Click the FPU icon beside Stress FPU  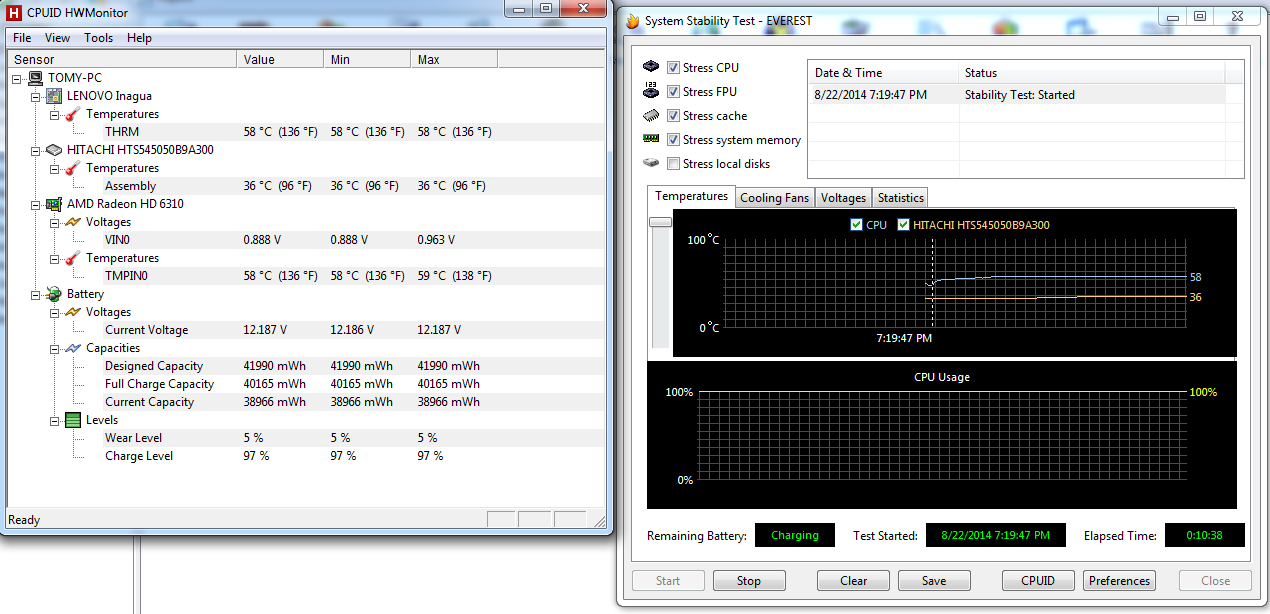click(x=651, y=91)
